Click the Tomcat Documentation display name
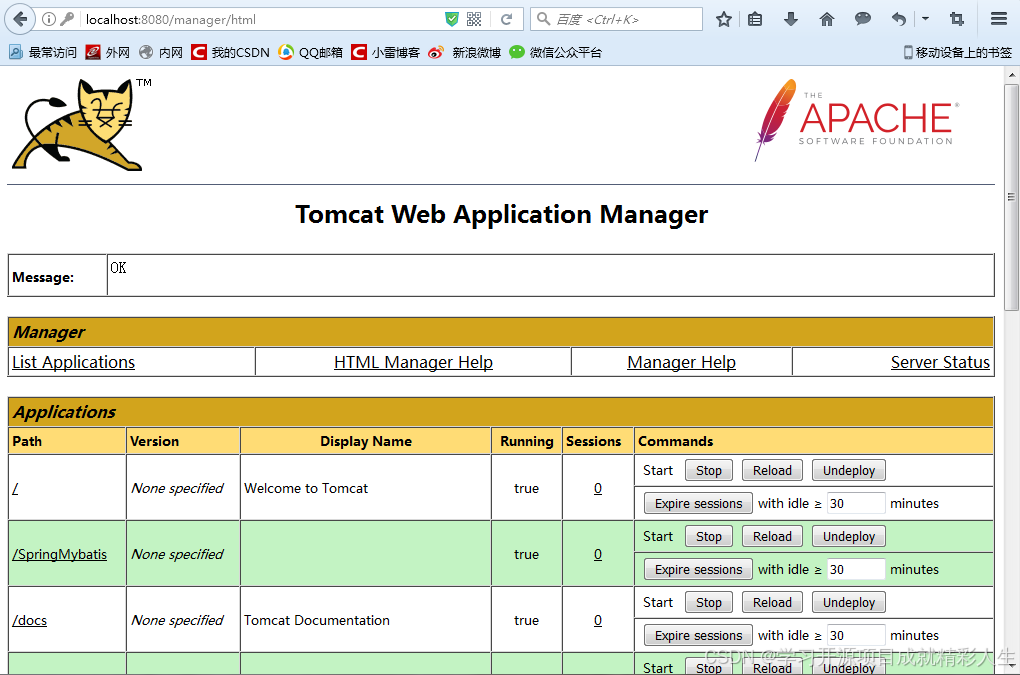The width and height of the screenshot is (1020, 675). 317,620
